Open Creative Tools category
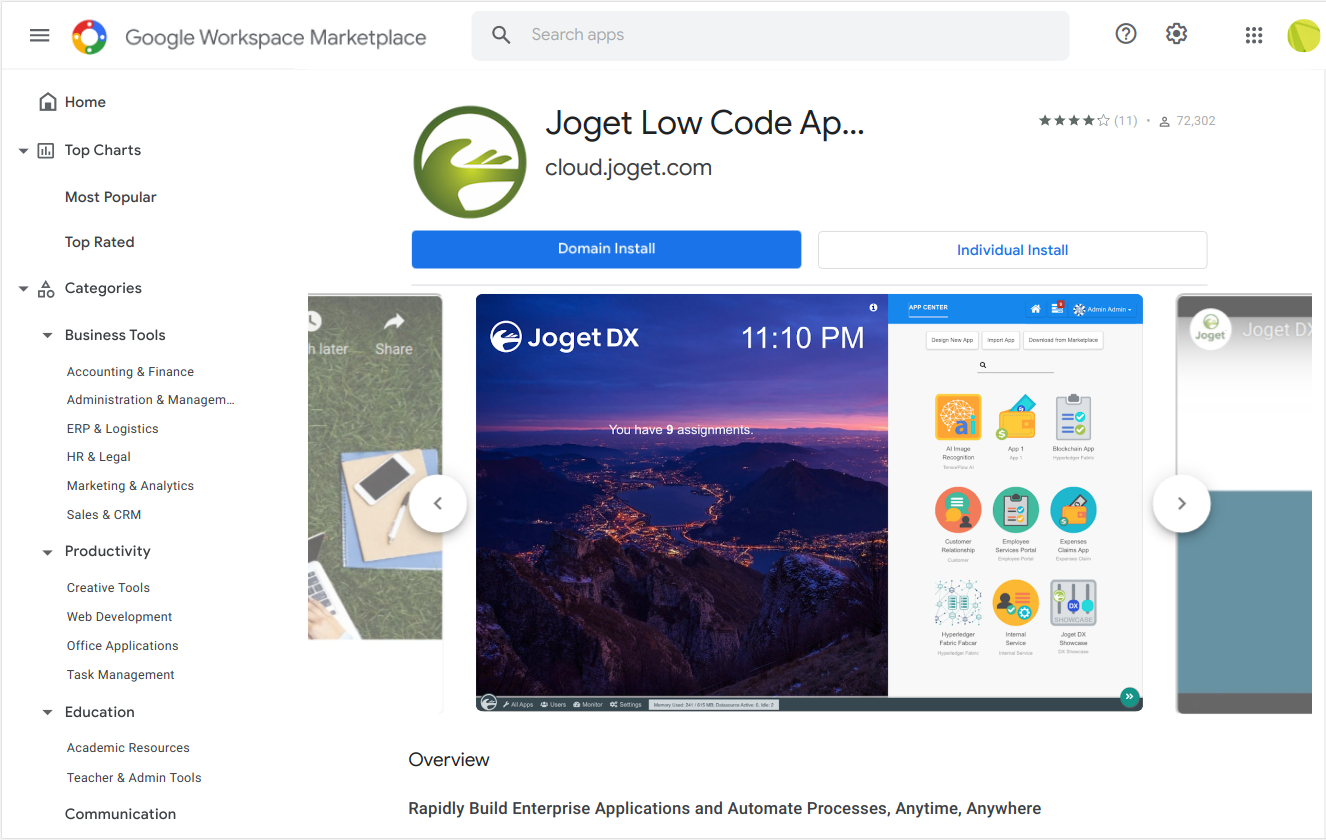 click(108, 588)
